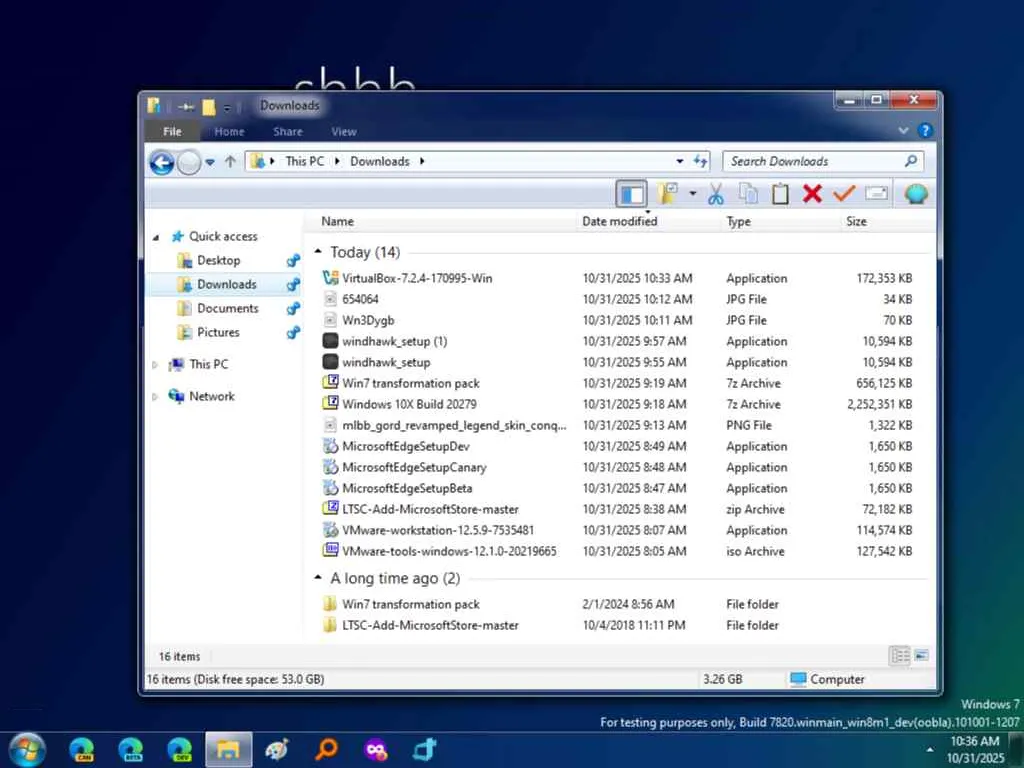Screen dimensions: 1024x768
Task: Select the 654064 JPG file
Action: click(x=360, y=299)
